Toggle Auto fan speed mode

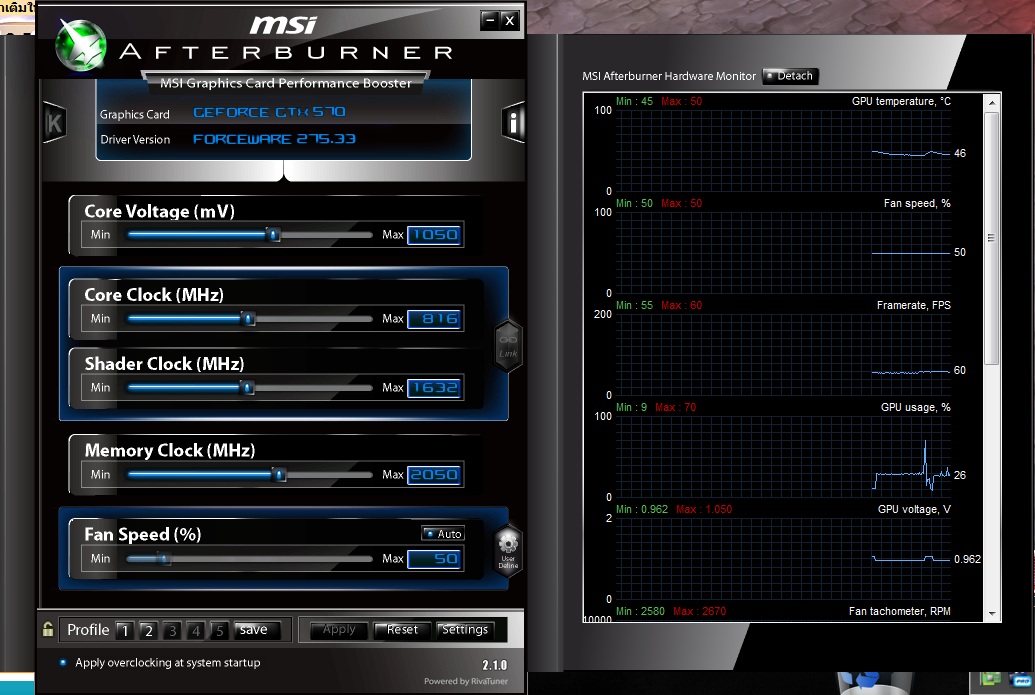click(x=443, y=533)
